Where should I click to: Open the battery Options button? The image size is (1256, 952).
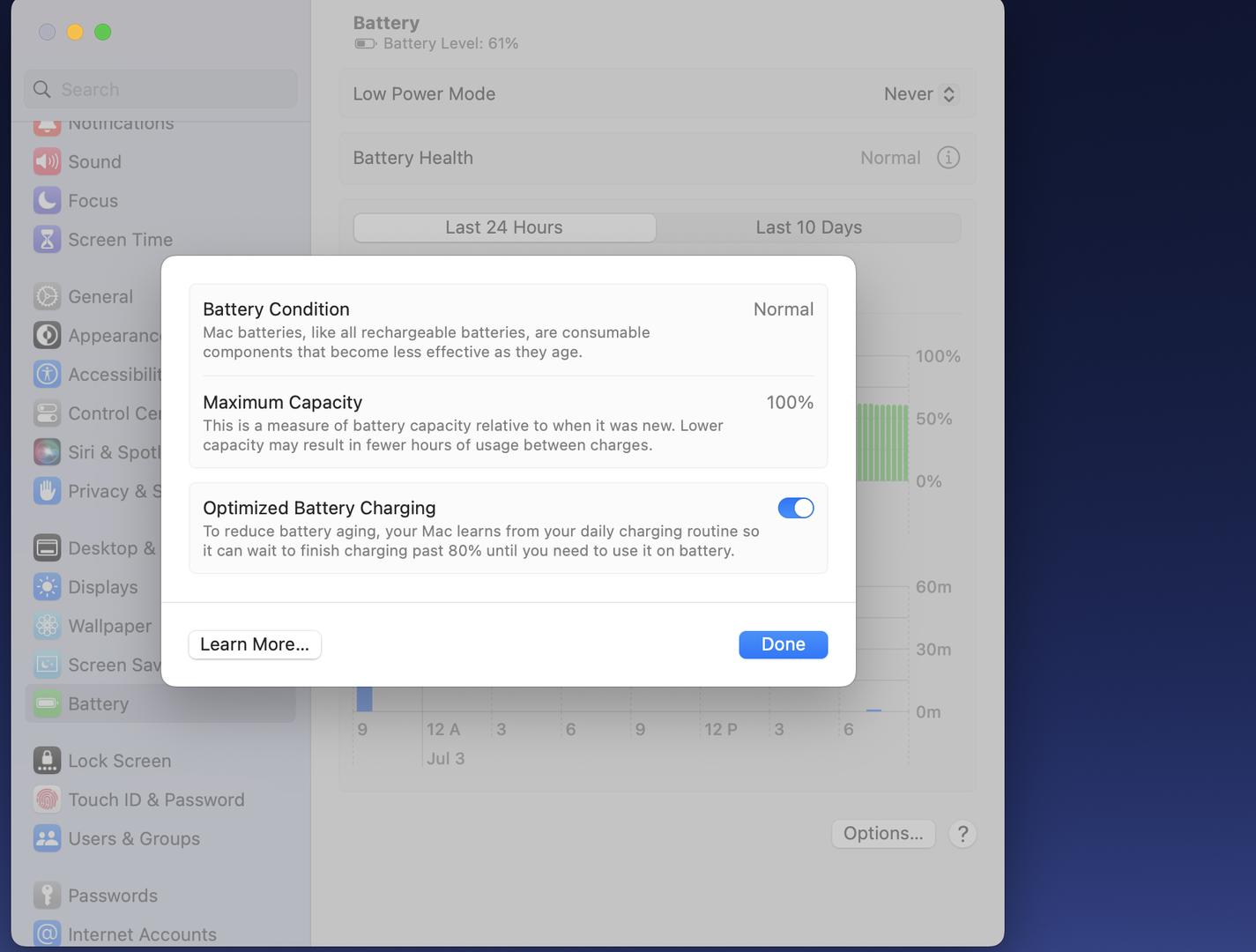pos(882,834)
